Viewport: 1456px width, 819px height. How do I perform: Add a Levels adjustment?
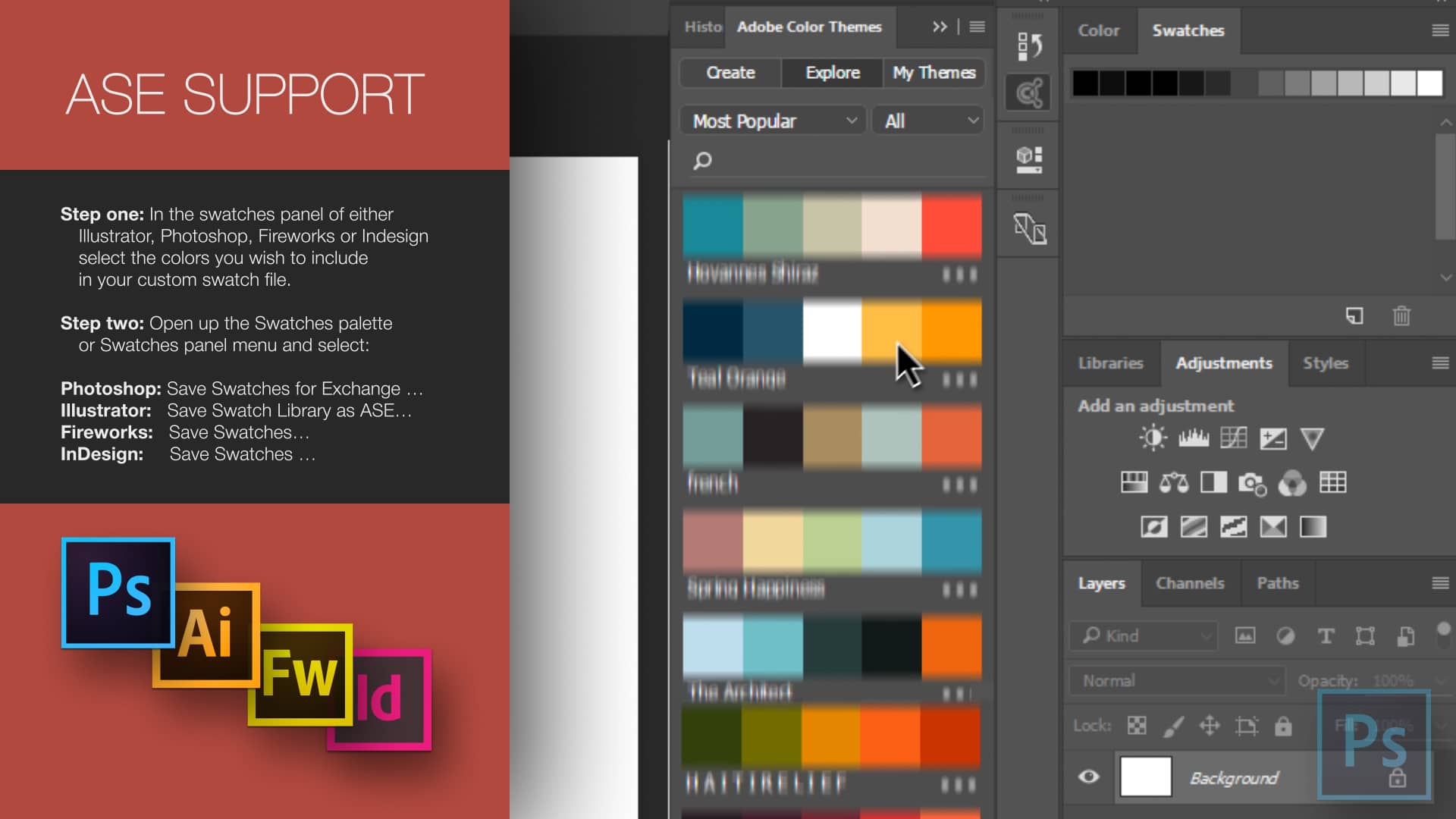coord(1194,438)
